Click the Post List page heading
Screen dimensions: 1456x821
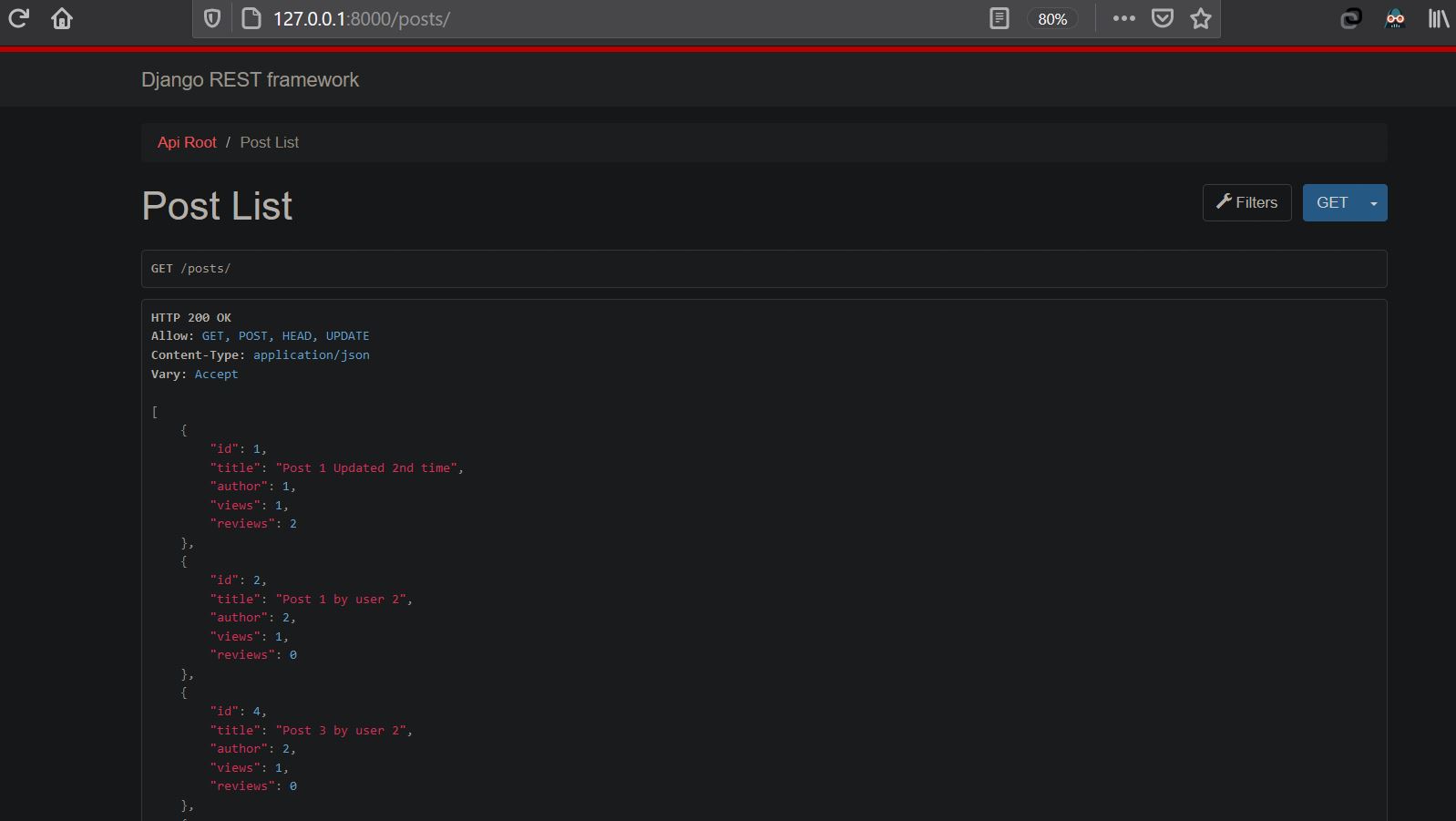pyautogui.click(x=217, y=206)
